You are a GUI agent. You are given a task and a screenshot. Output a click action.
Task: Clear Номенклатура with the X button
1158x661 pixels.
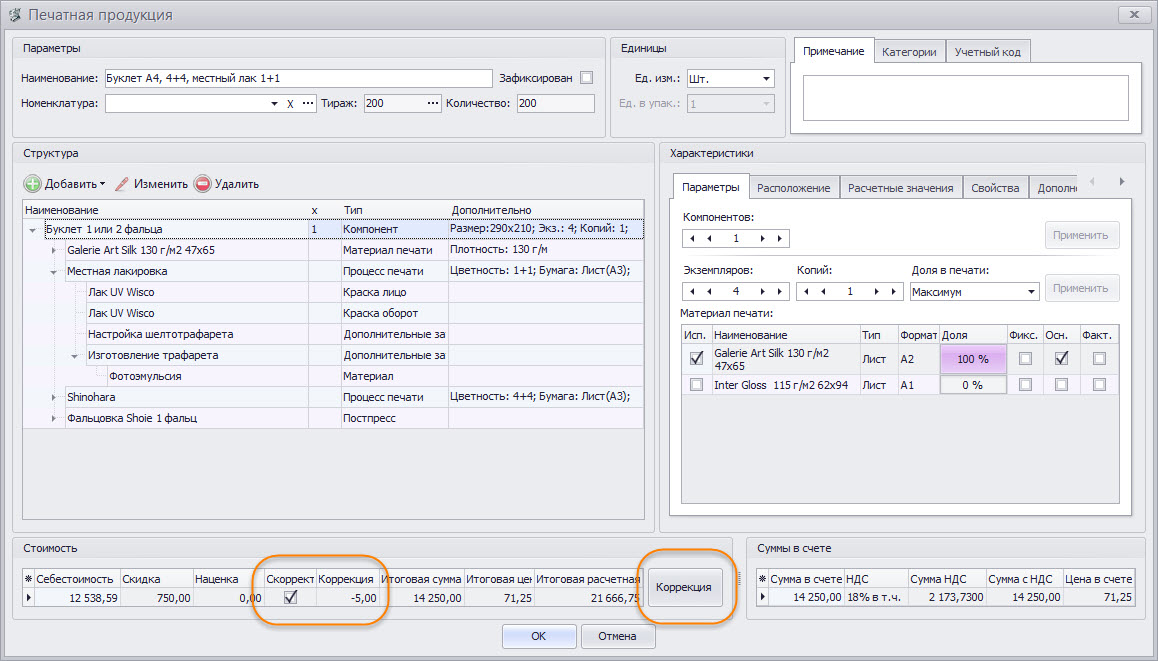pyautogui.click(x=290, y=103)
